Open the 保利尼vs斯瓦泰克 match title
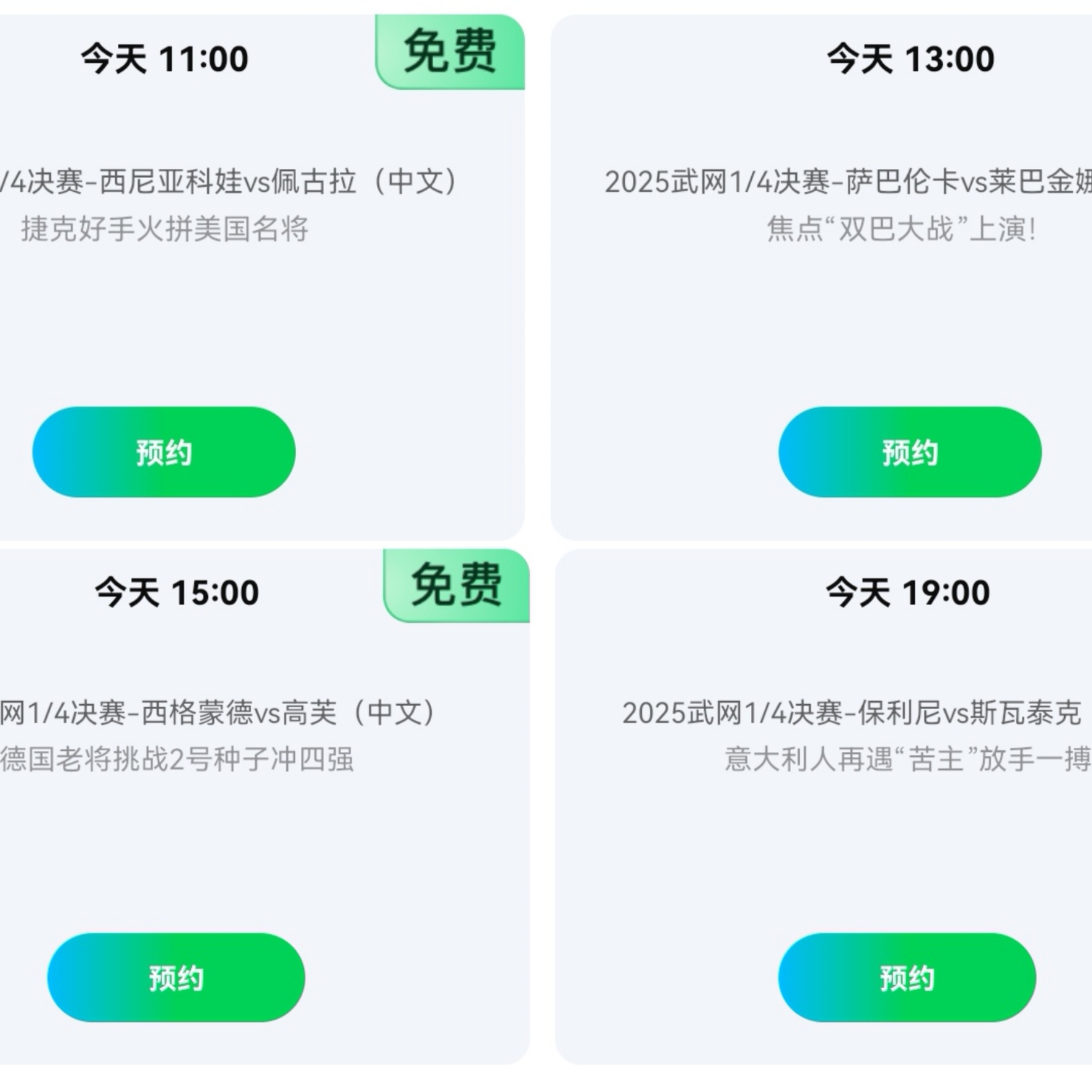This screenshot has width=1092, height=1092. [852, 713]
